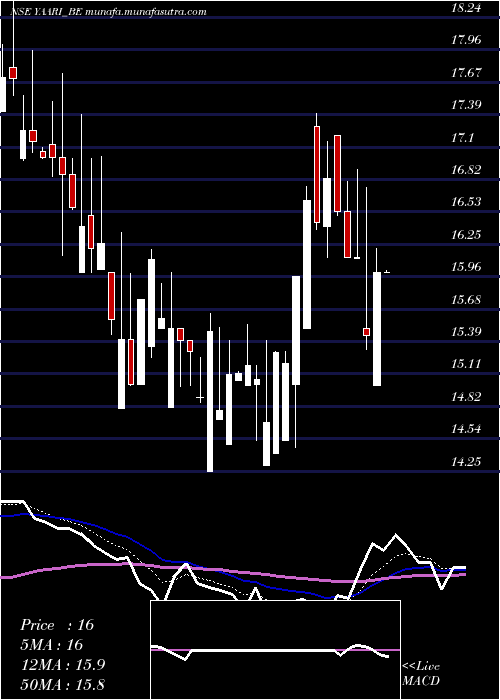Click the Price : 16 readout

point(57,625)
